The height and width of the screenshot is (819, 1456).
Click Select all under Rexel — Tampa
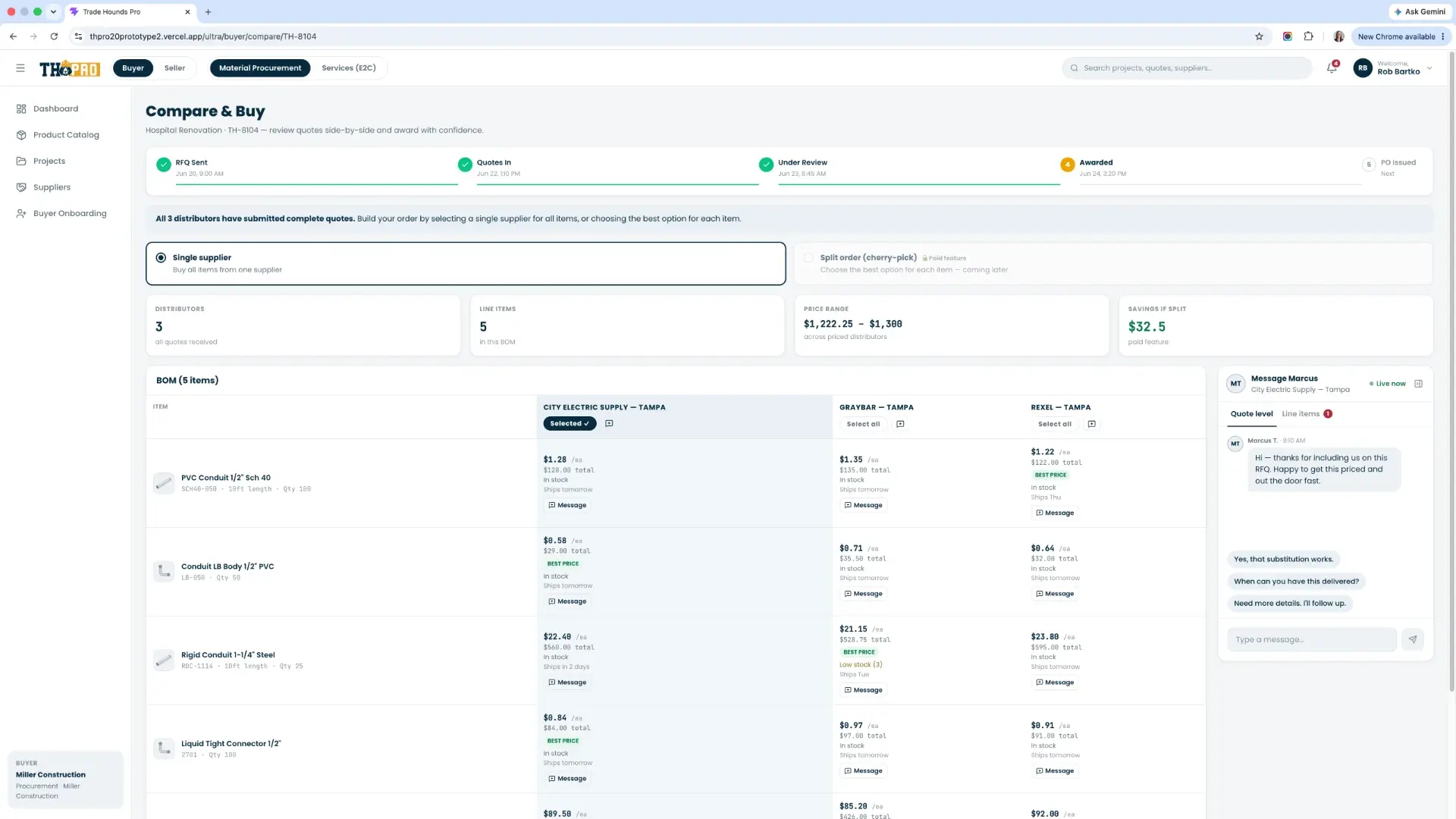[1055, 425]
